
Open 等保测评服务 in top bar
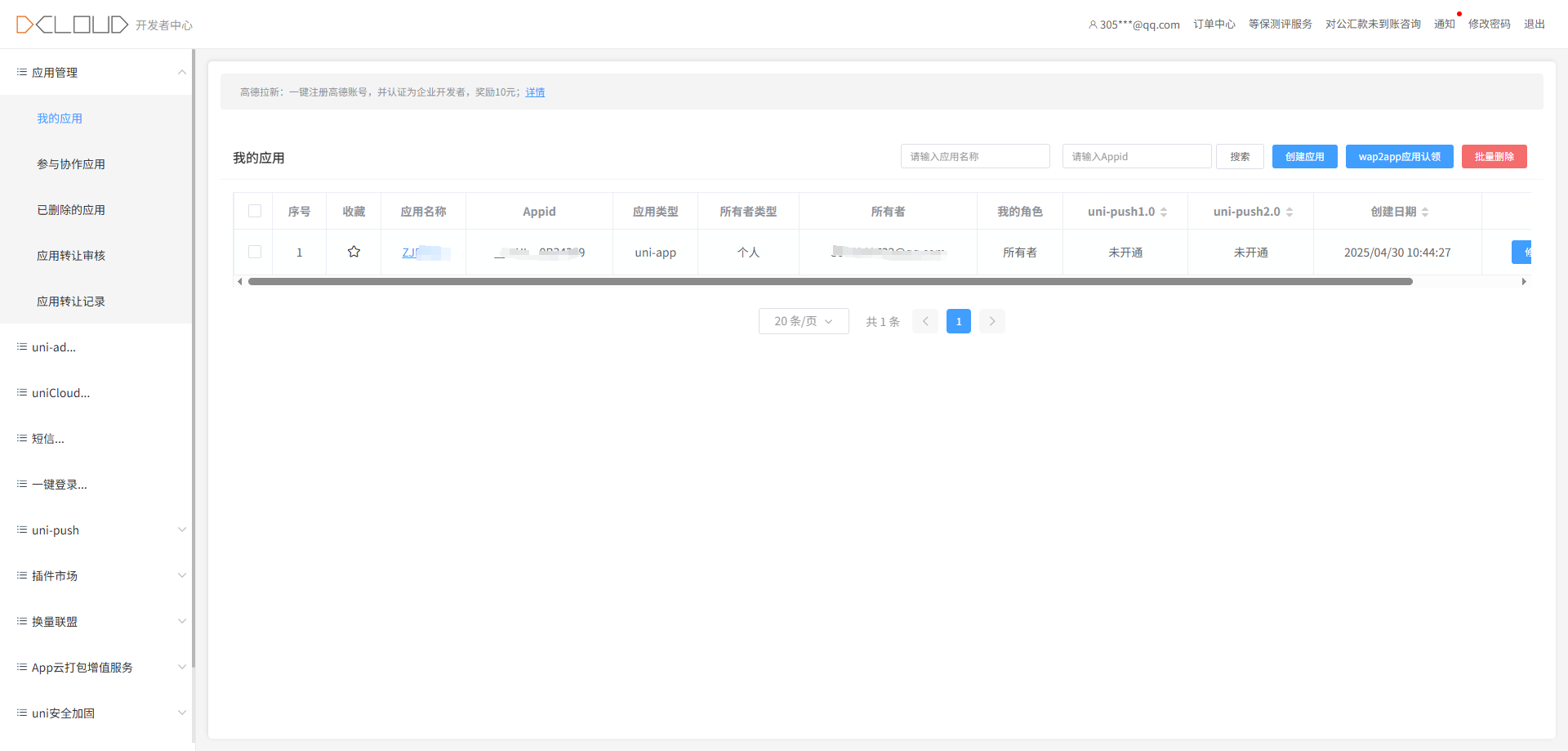click(1281, 25)
